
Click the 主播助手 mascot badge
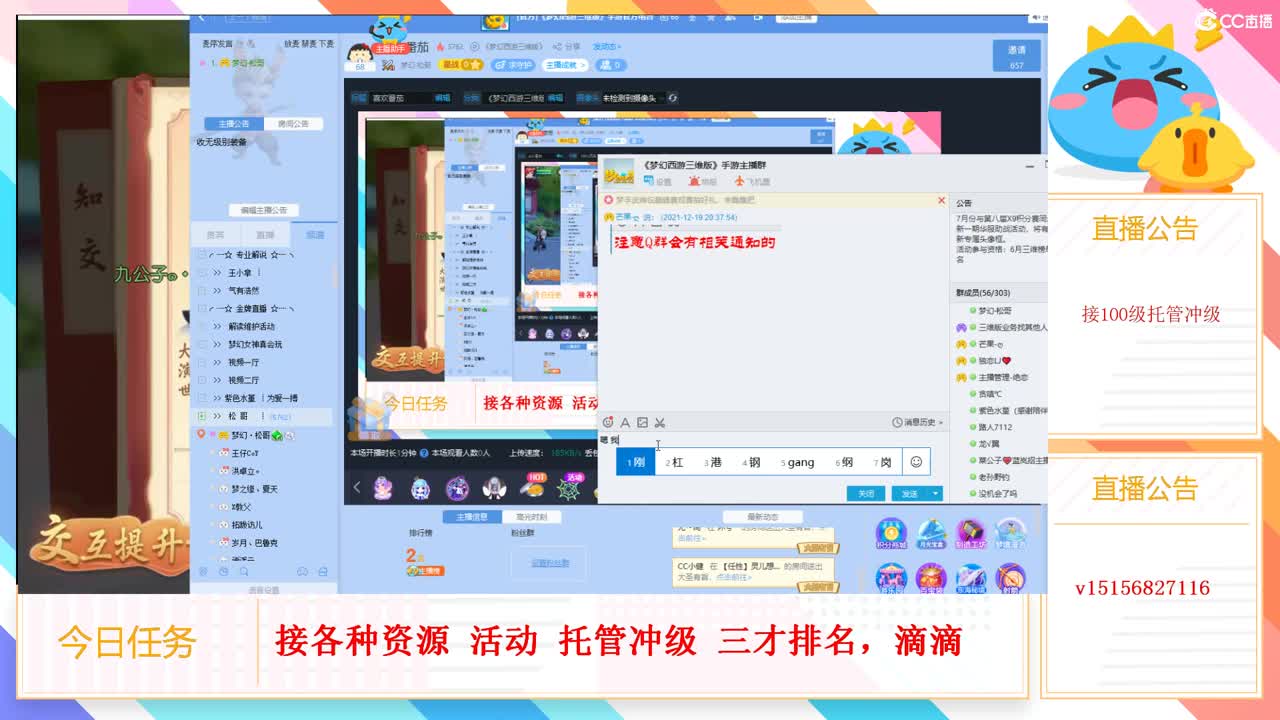point(390,48)
